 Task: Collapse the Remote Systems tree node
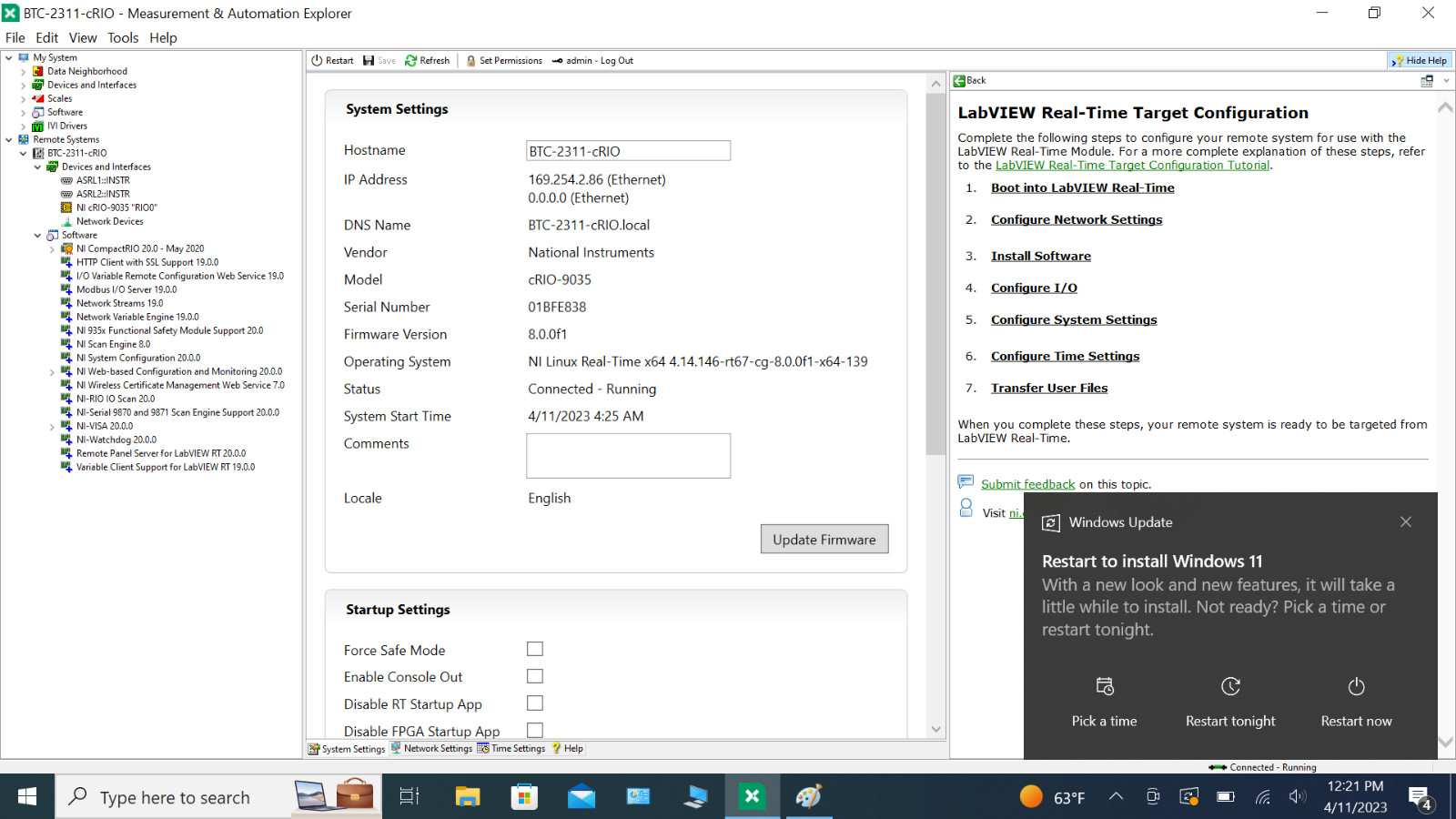coord(9,139)
